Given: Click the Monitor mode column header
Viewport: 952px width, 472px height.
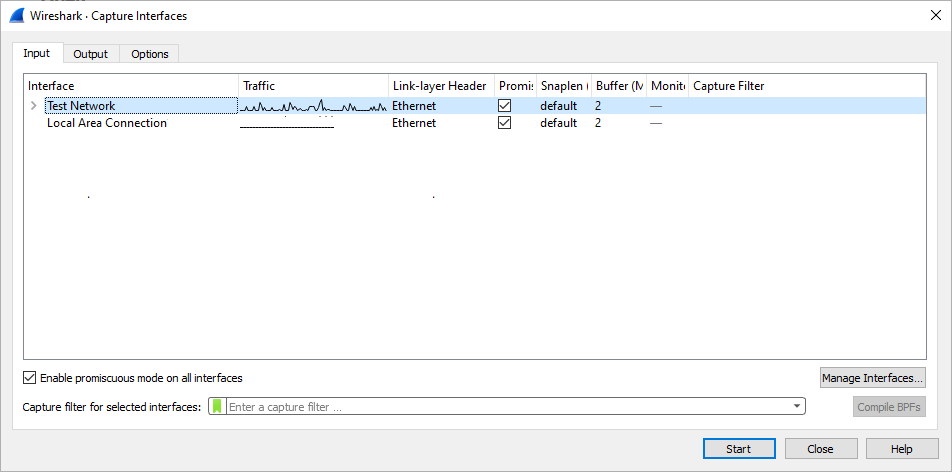Looking at the screenshot, I should click(x=668, y=86).
